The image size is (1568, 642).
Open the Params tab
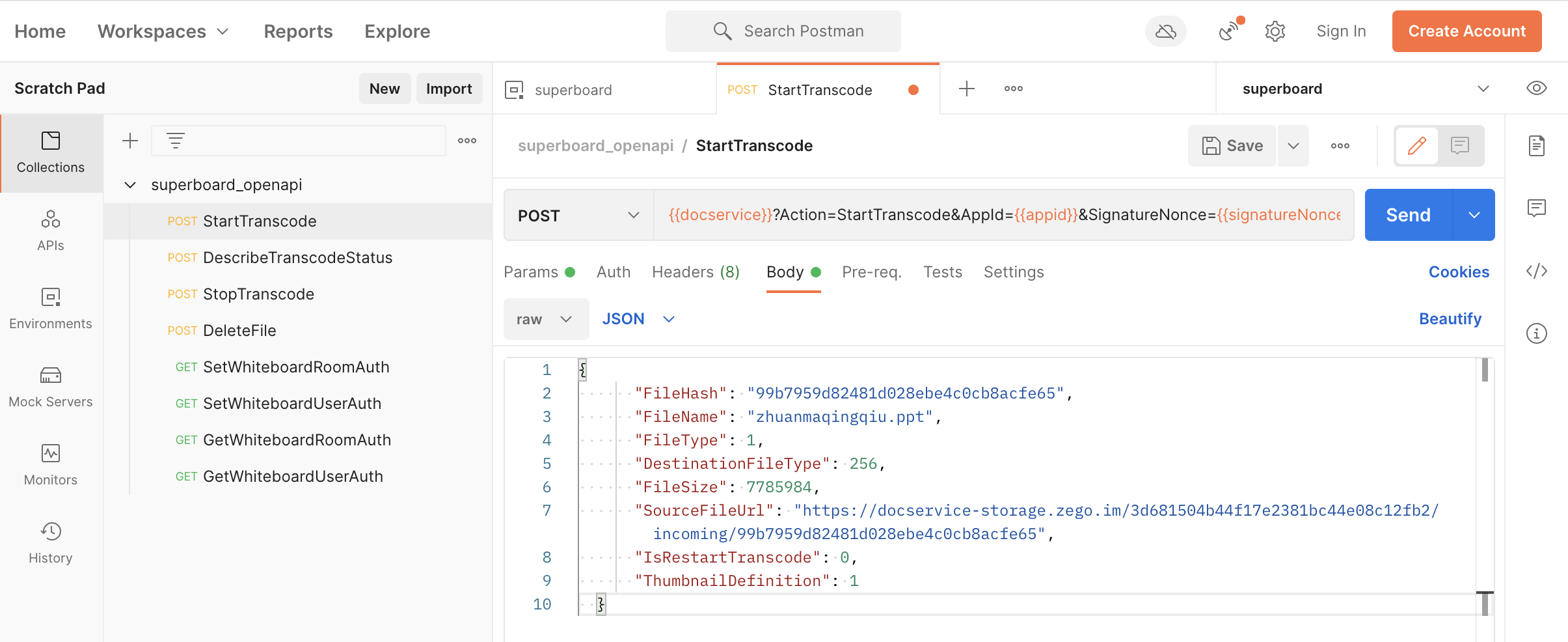click(539, 272)
